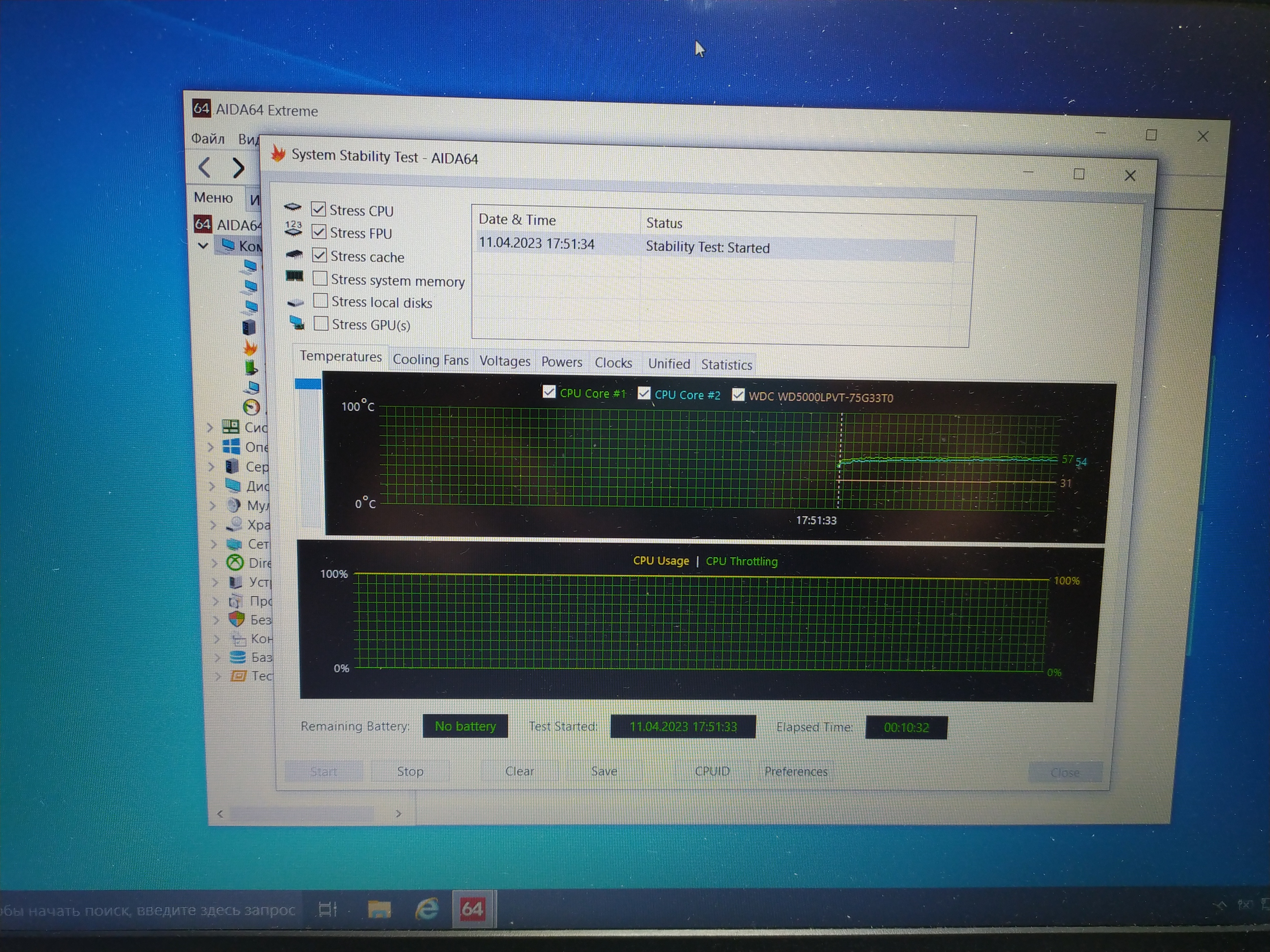The image size is (1270, 952).
Task: Open the Voltages tab
Action: click(505, 361)
